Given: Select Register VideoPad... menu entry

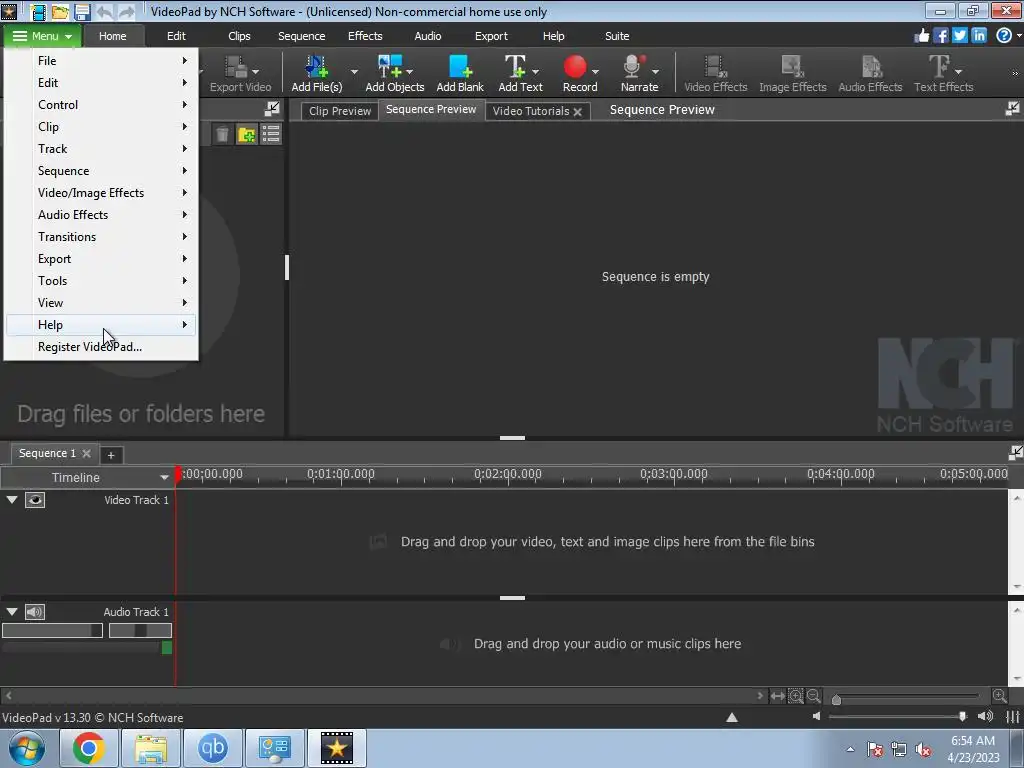Looking at the screenshot, I should [101, 347].
